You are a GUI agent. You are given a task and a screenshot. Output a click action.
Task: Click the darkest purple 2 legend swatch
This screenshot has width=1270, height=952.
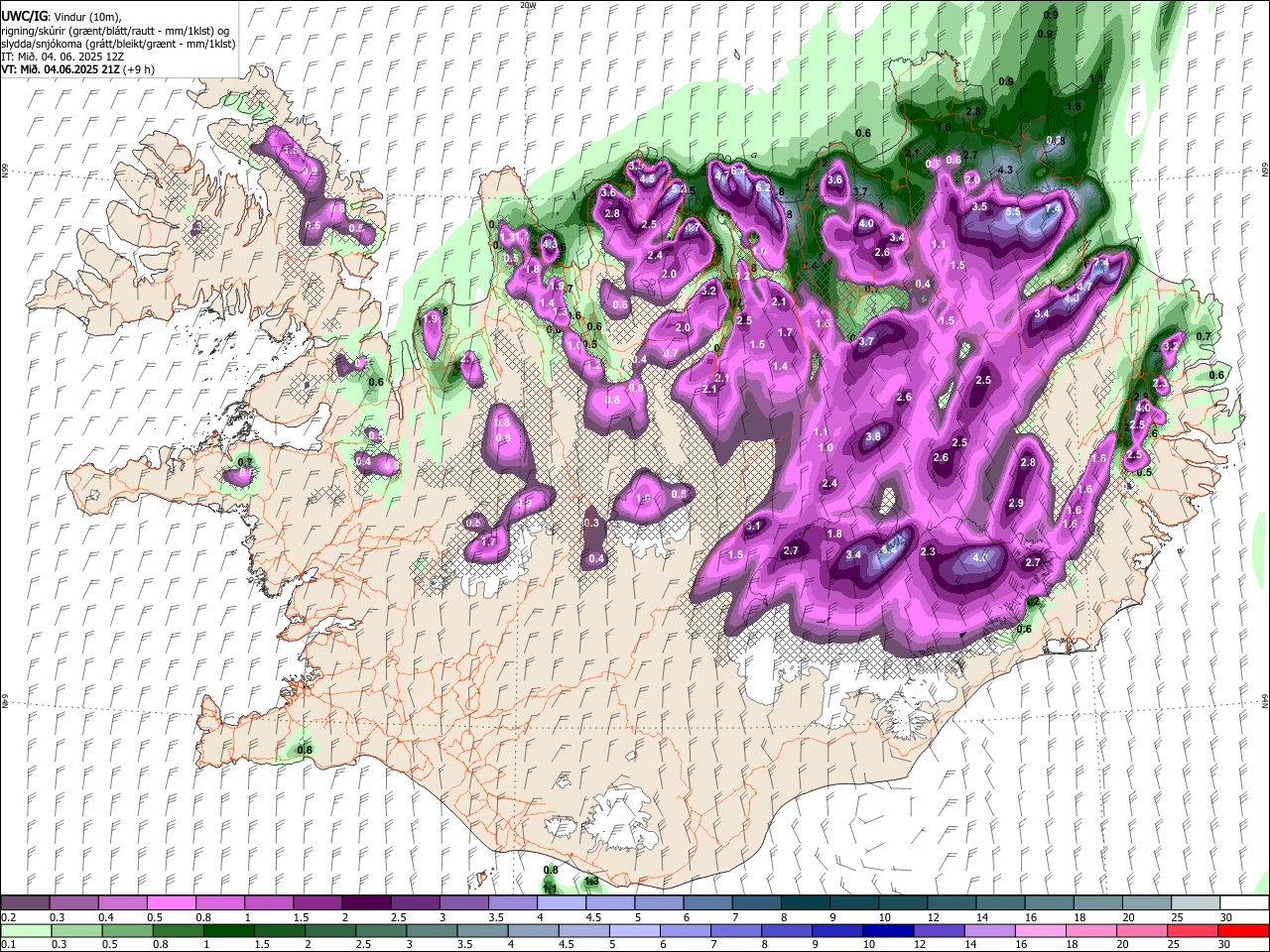tap(366, 903)
